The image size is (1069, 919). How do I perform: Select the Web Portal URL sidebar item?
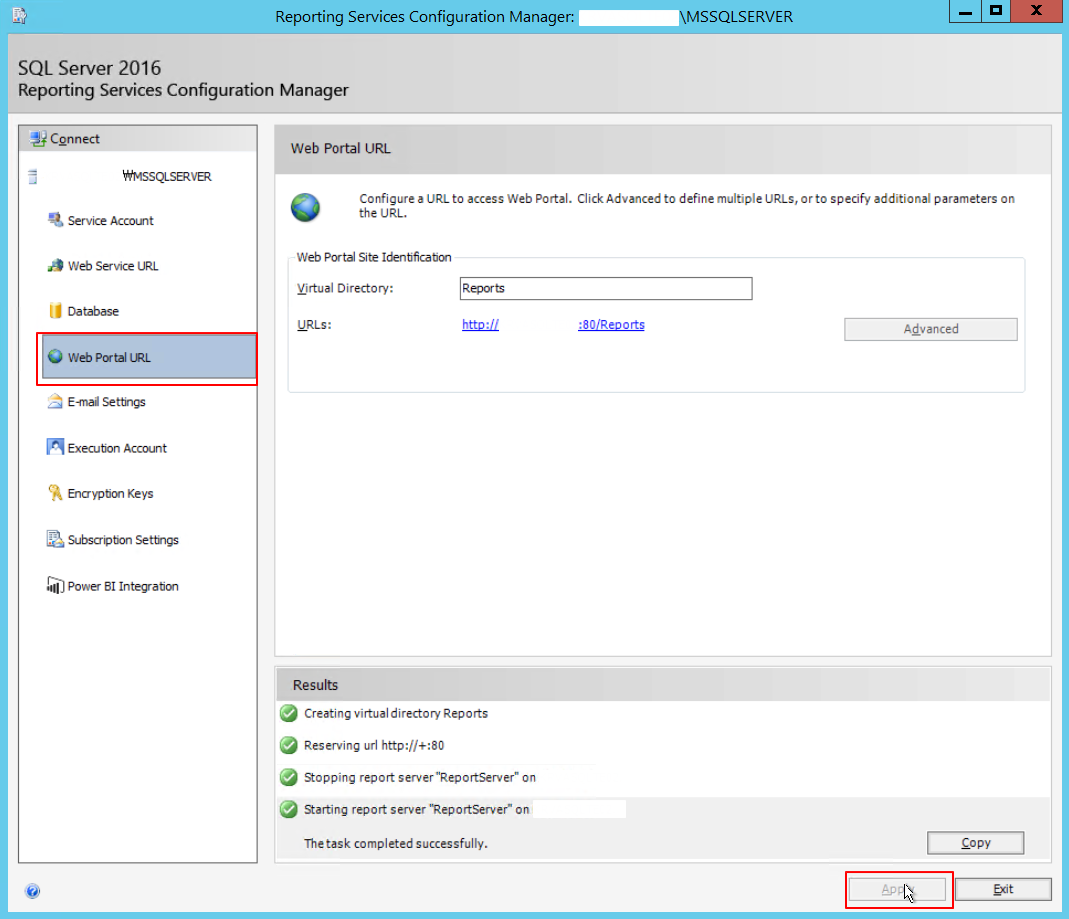(149, 357)
